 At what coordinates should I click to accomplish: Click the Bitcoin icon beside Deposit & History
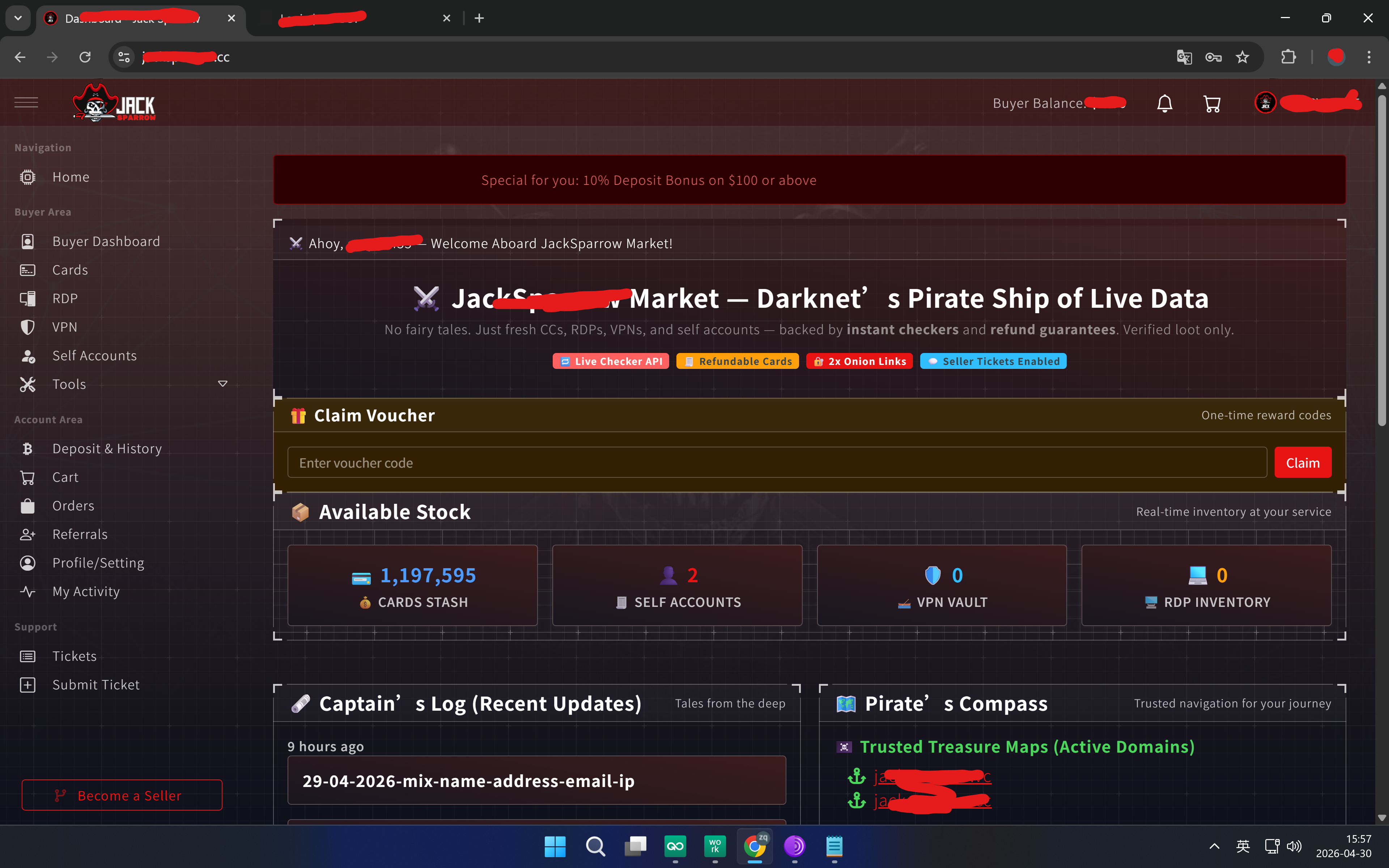coord(27,449)
